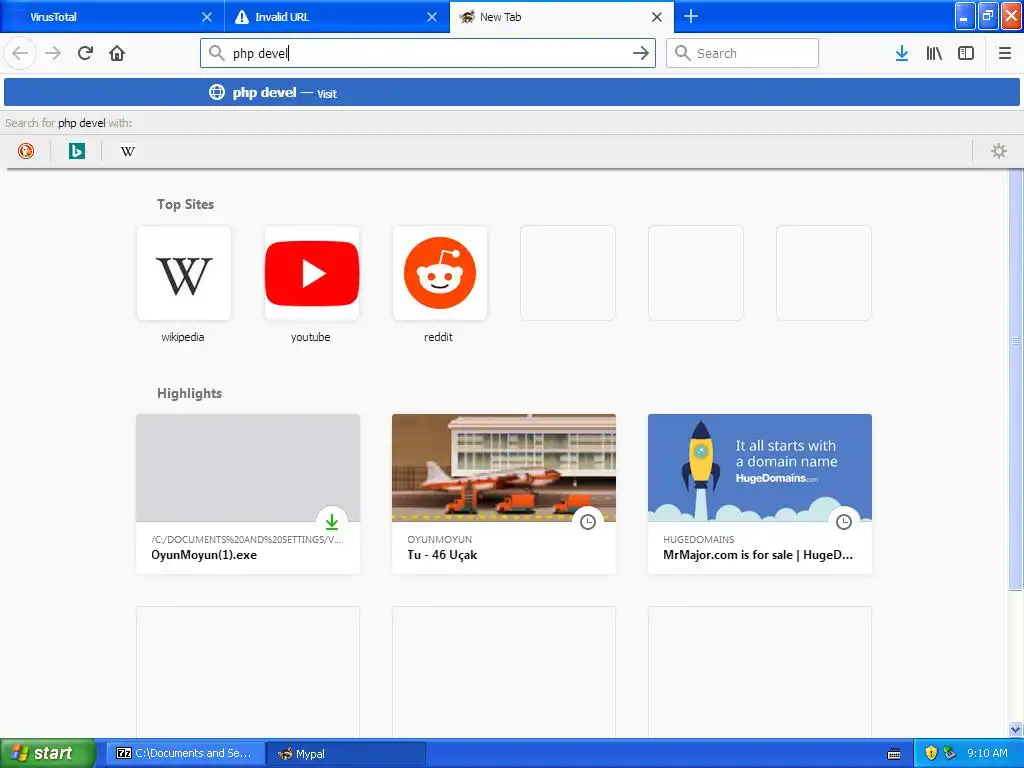
Task: Click the Go arrow in the address bar
Action: click(641, 53)
